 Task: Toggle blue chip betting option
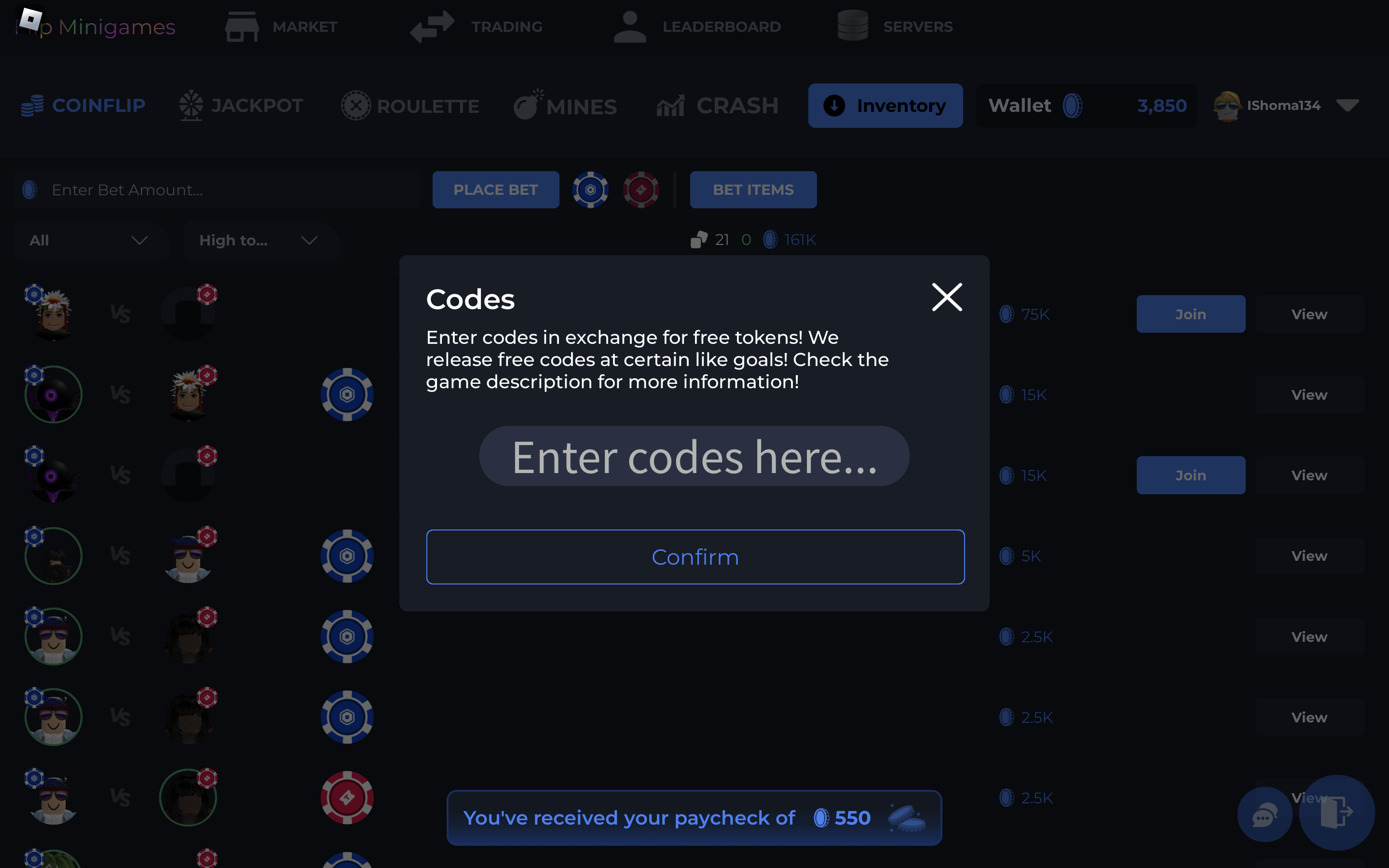tap(591, 190)
